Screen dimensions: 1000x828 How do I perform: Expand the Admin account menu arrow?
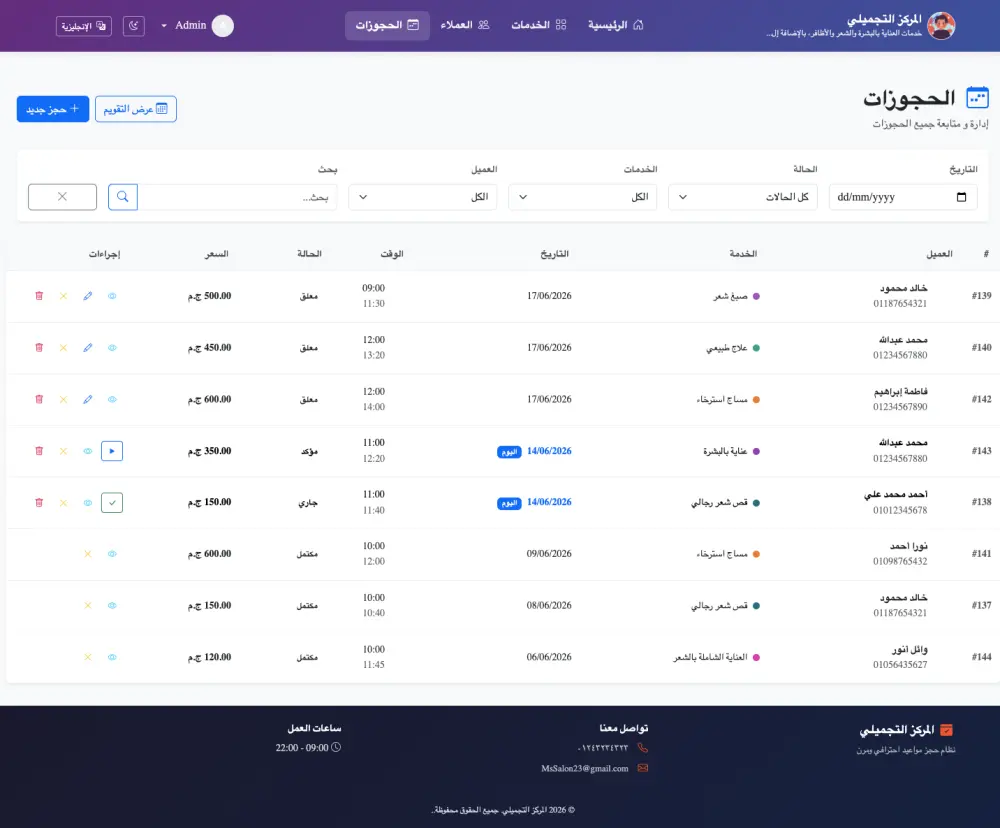pos(164,26)
